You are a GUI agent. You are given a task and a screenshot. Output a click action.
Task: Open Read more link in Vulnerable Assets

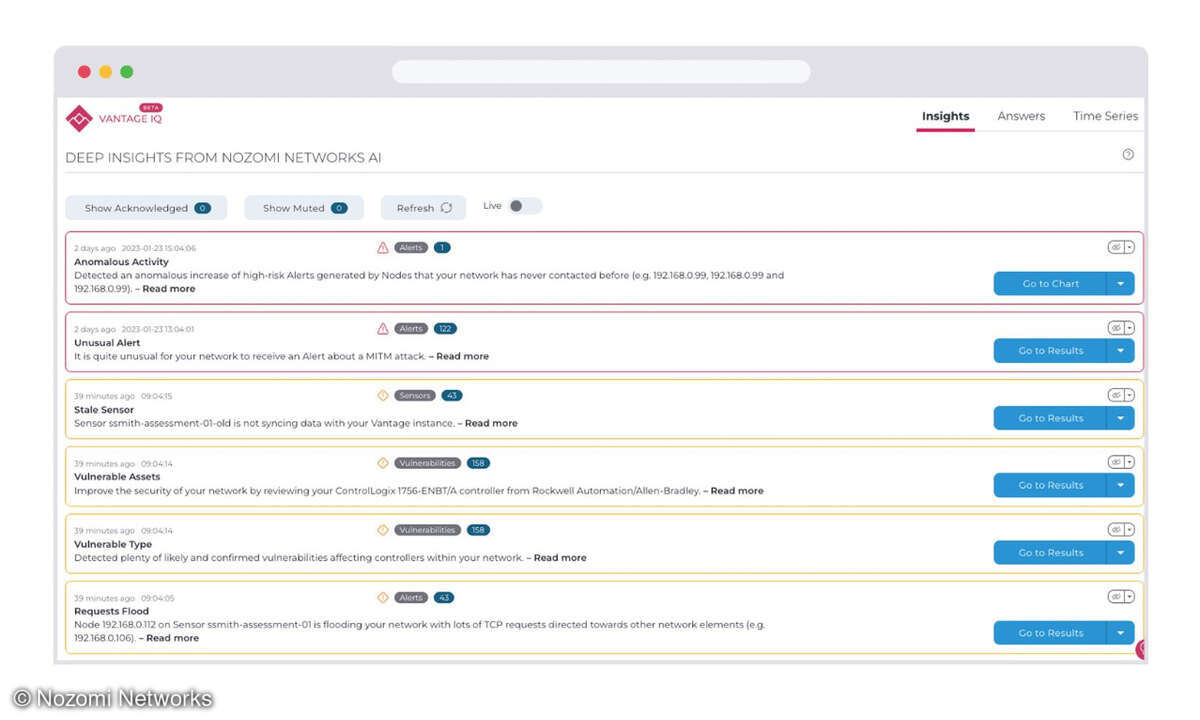737,491
